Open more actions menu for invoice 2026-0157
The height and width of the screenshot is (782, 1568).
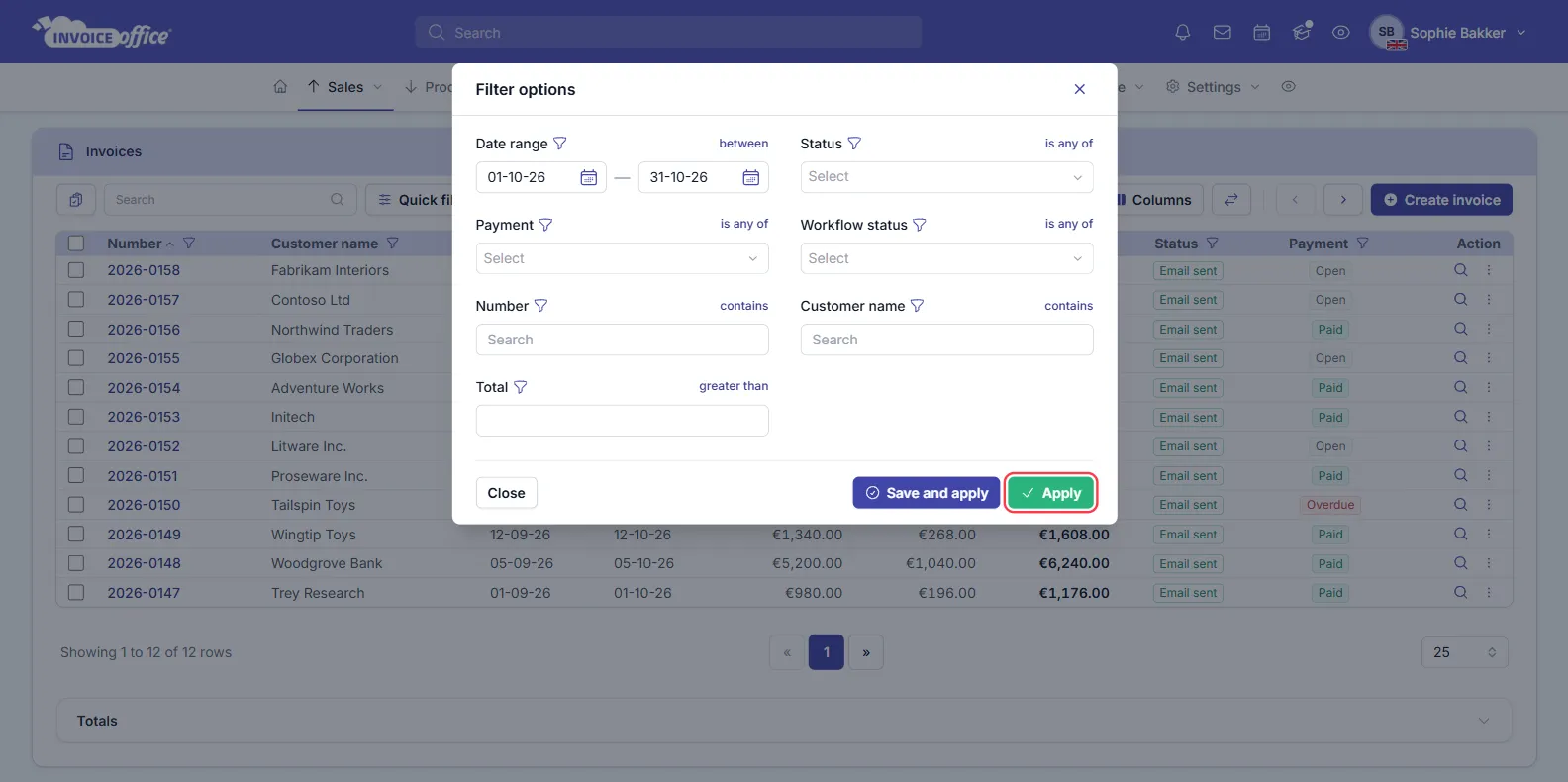point(1488,300)
